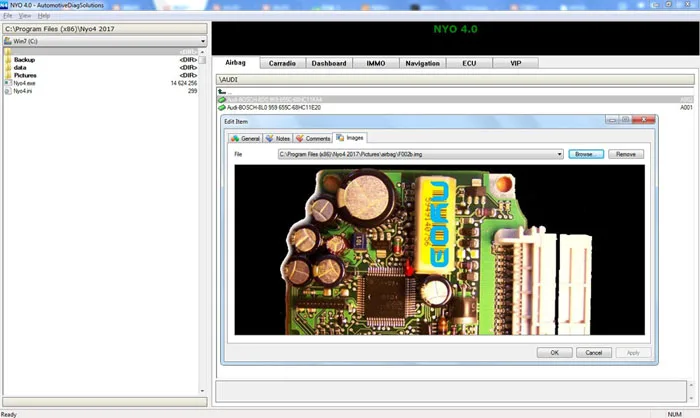Click the scroll-up arrow of the bottom text box
Image resolution: width=700 pixels, height=418 pixels.
click(692, 385)
